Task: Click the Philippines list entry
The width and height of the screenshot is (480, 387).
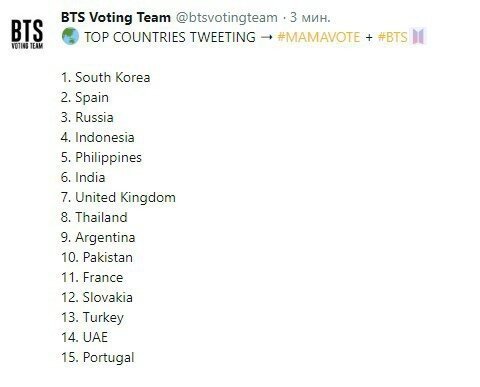Action: (x=101, y=158)
